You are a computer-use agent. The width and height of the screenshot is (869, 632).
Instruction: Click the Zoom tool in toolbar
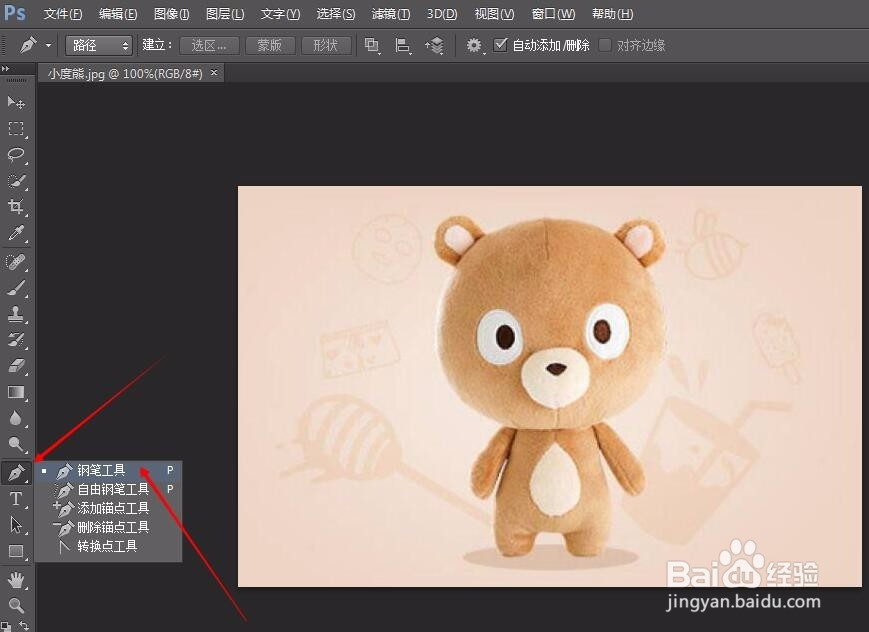(16, 605)
